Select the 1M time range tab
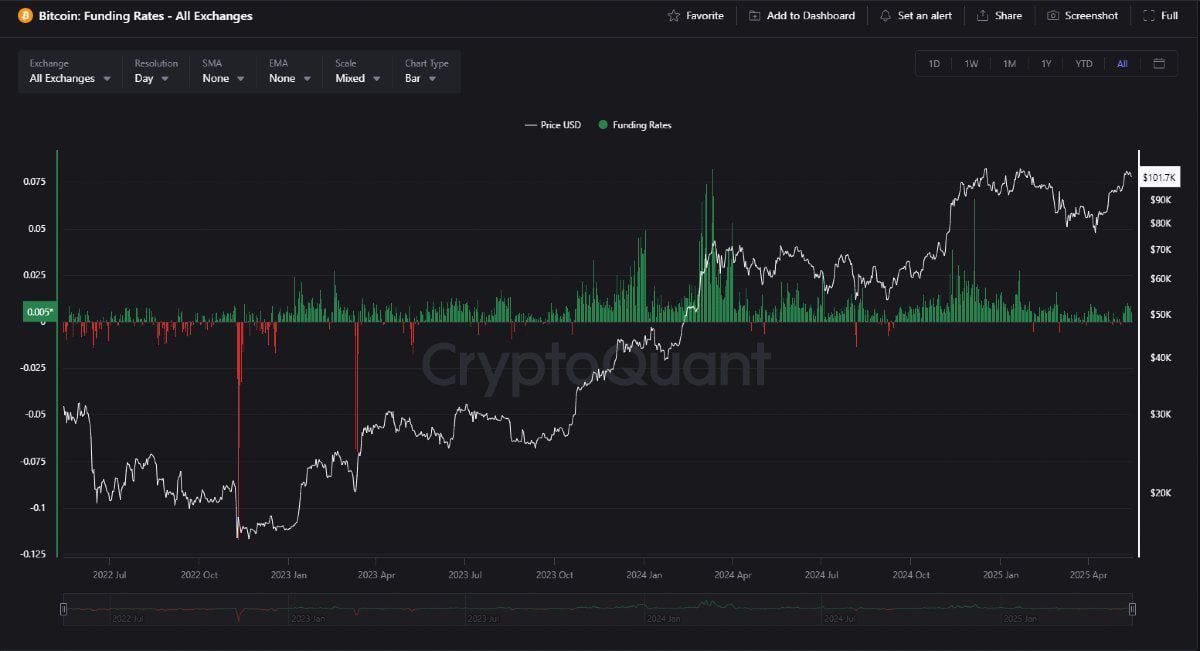 pyautogui.click(x=1009, y=64)
